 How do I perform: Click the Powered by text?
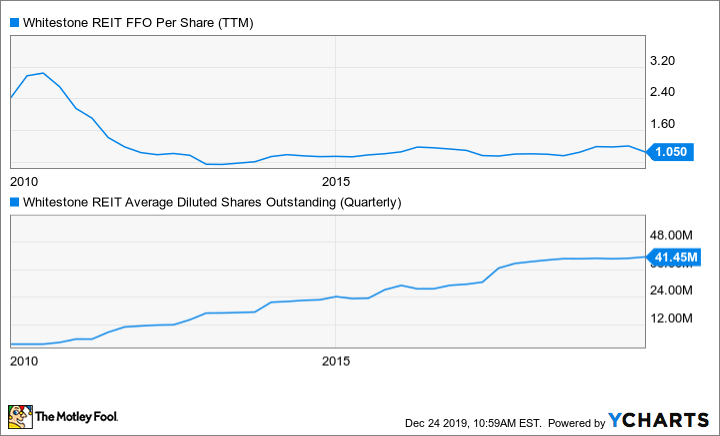(574, 421)
